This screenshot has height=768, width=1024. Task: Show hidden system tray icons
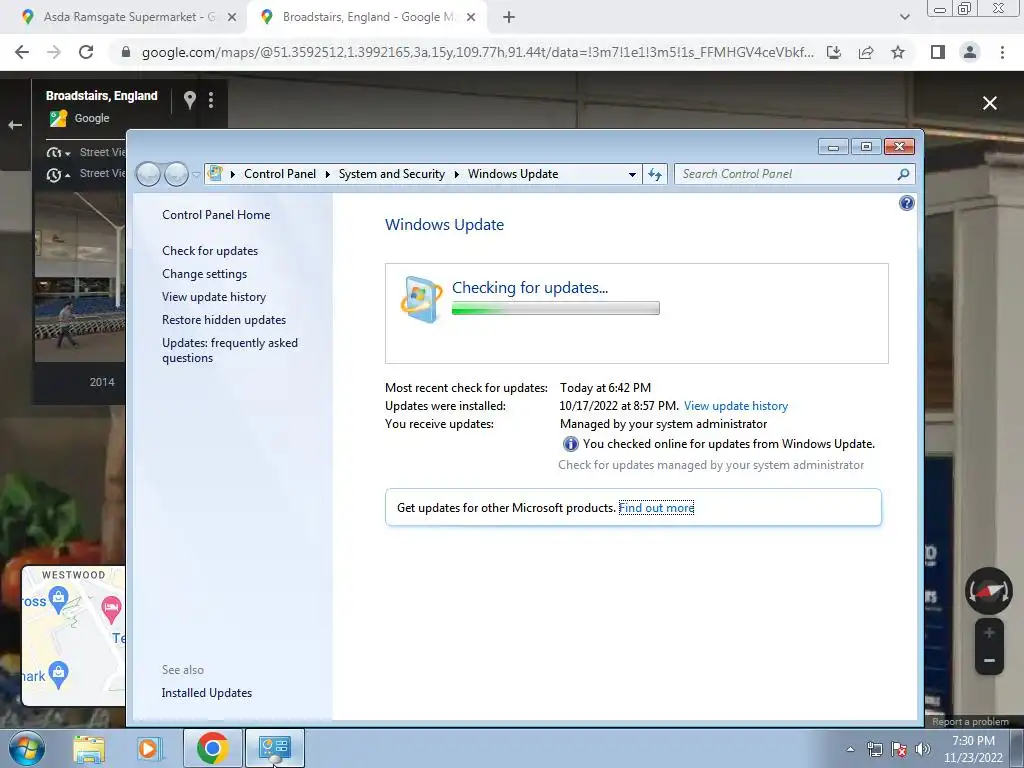click(x=850, y=749)
